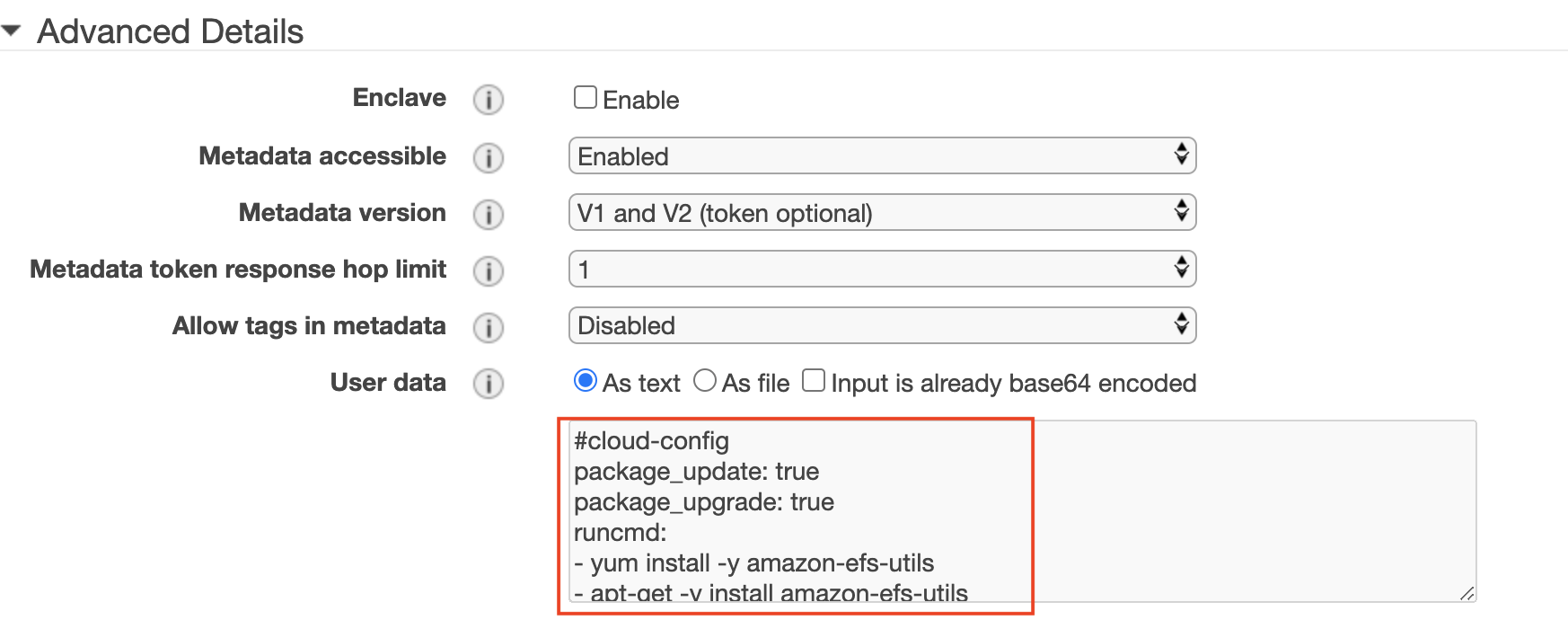Enable the Enclave checkbox

[586, 97]
